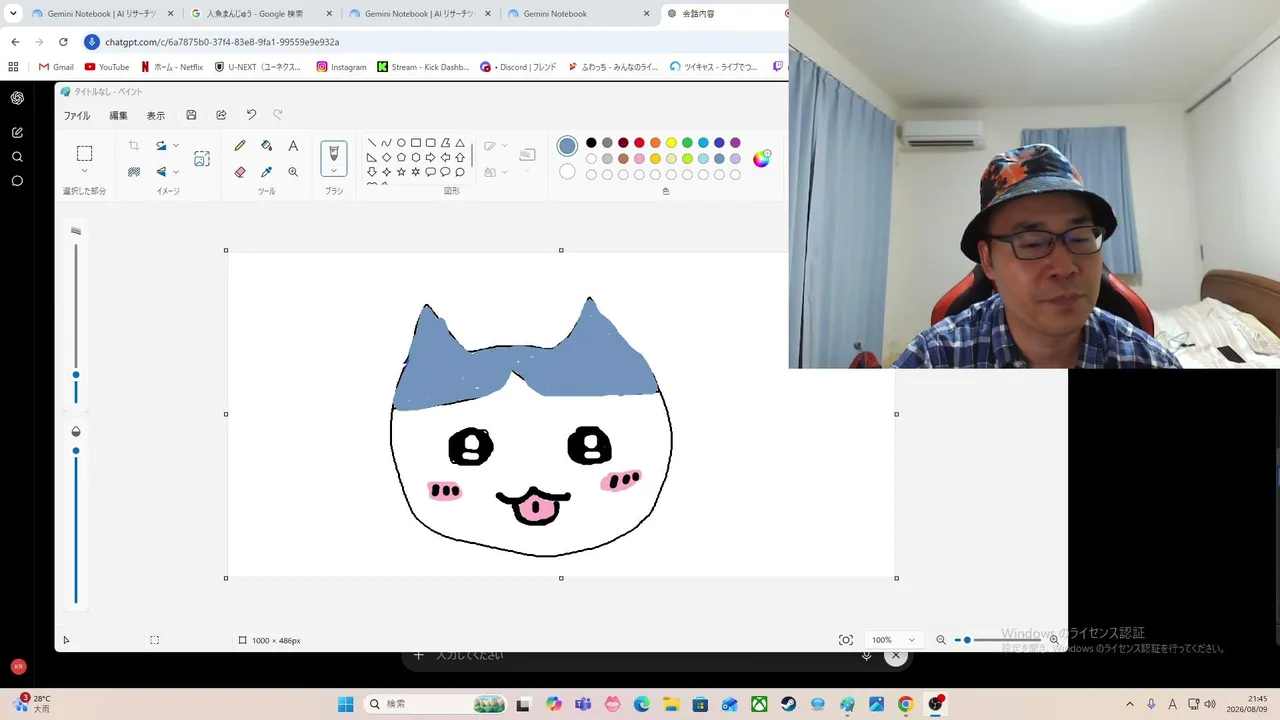
Task: Select Color 2 background swatch
Action: click(x=567, y=172)
